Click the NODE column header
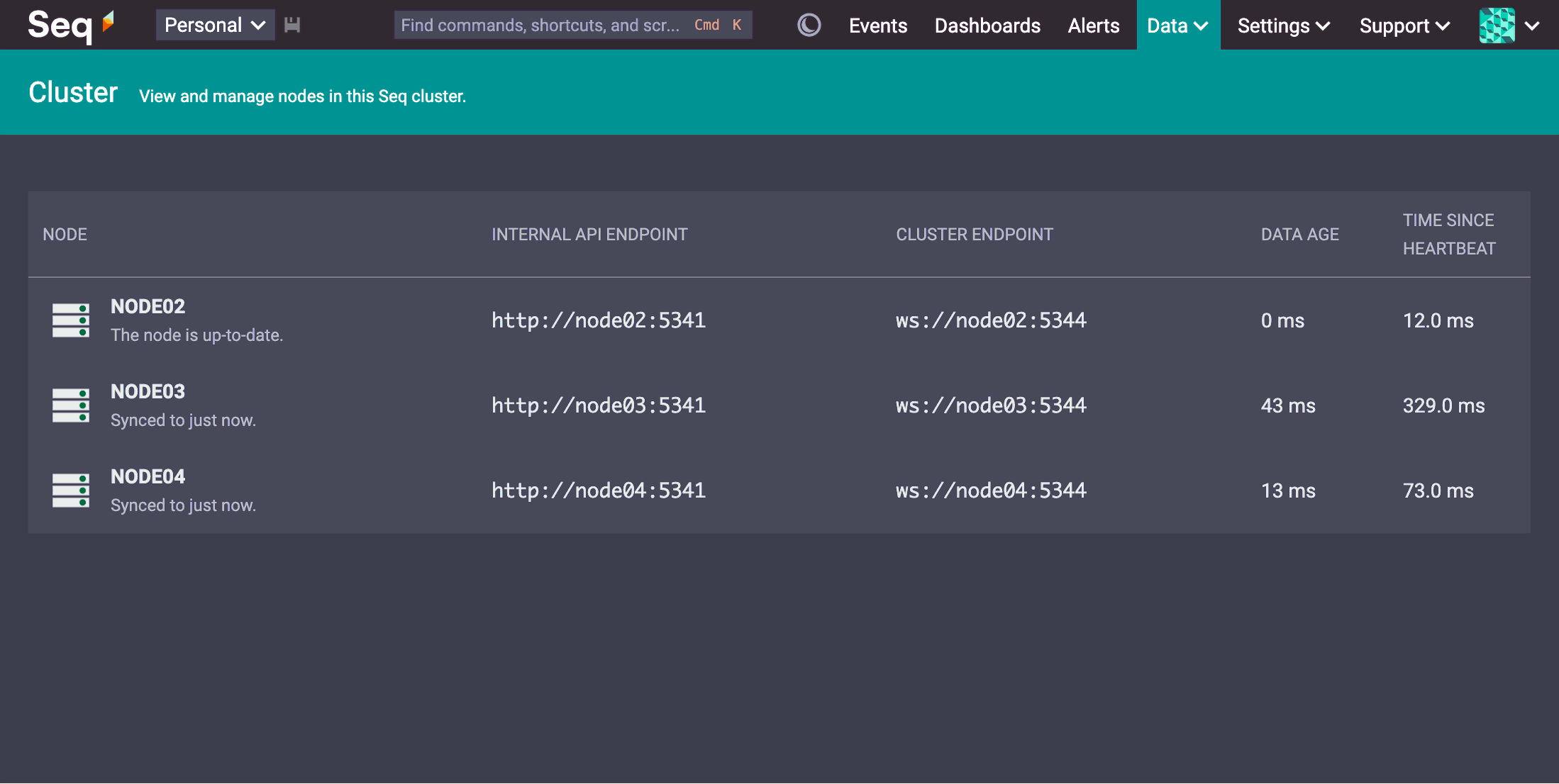Viewport: 1559px width, 784px height. coord(65,235)
